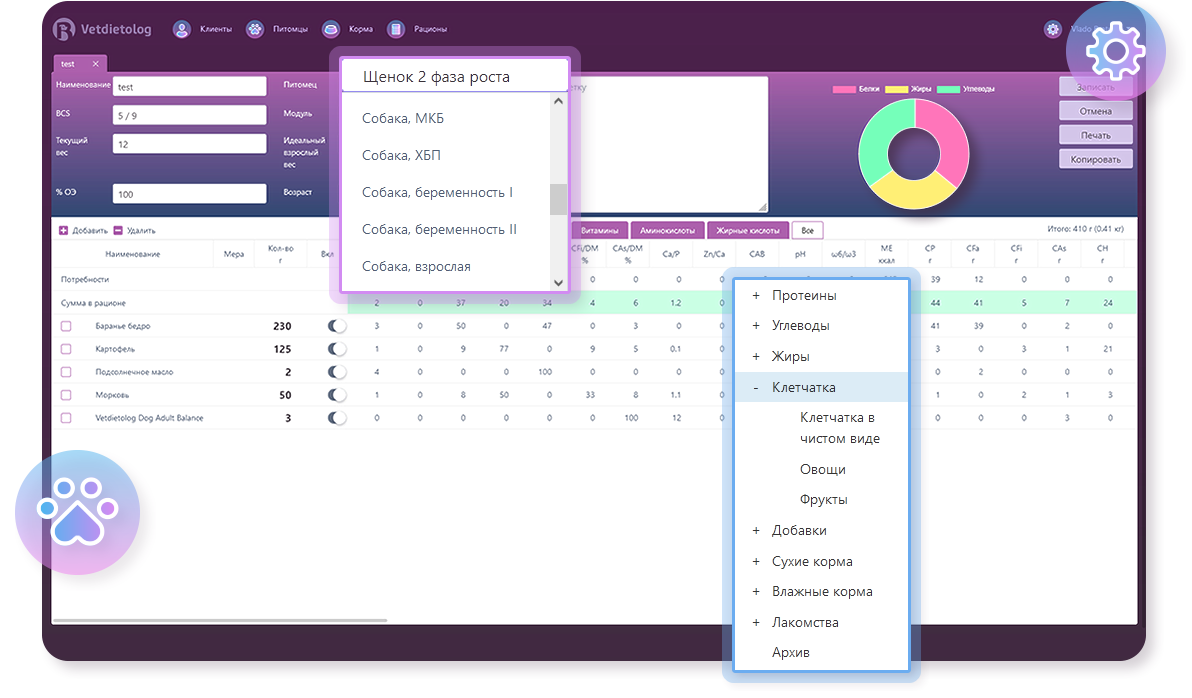Expand the Протеины category
The width and height of the screenshot is (1192, 698).
click(756, 296)
